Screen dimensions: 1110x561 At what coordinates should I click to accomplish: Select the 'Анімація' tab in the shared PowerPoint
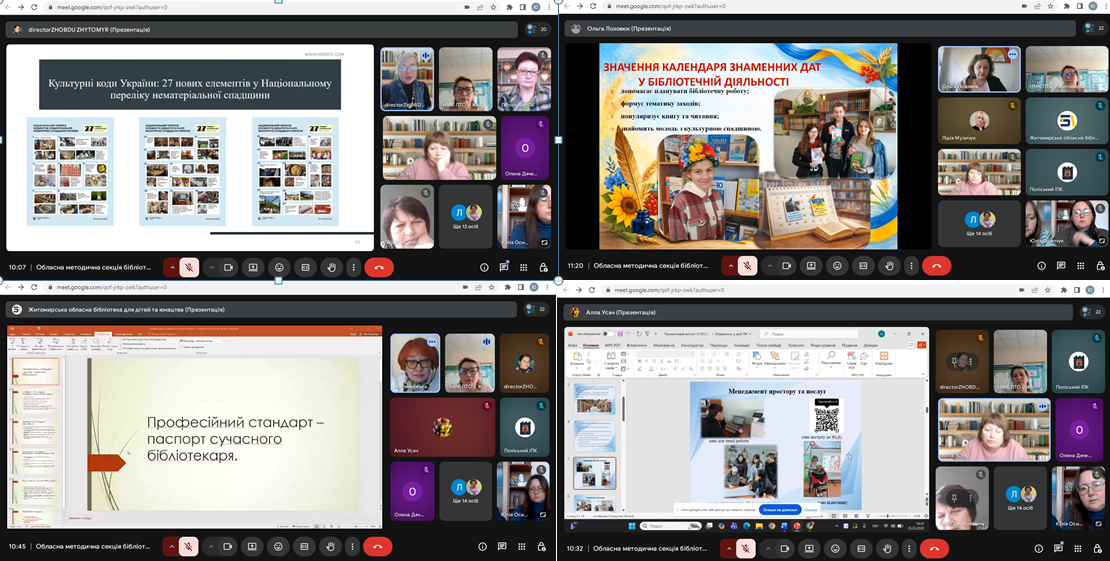pos(741,345)
